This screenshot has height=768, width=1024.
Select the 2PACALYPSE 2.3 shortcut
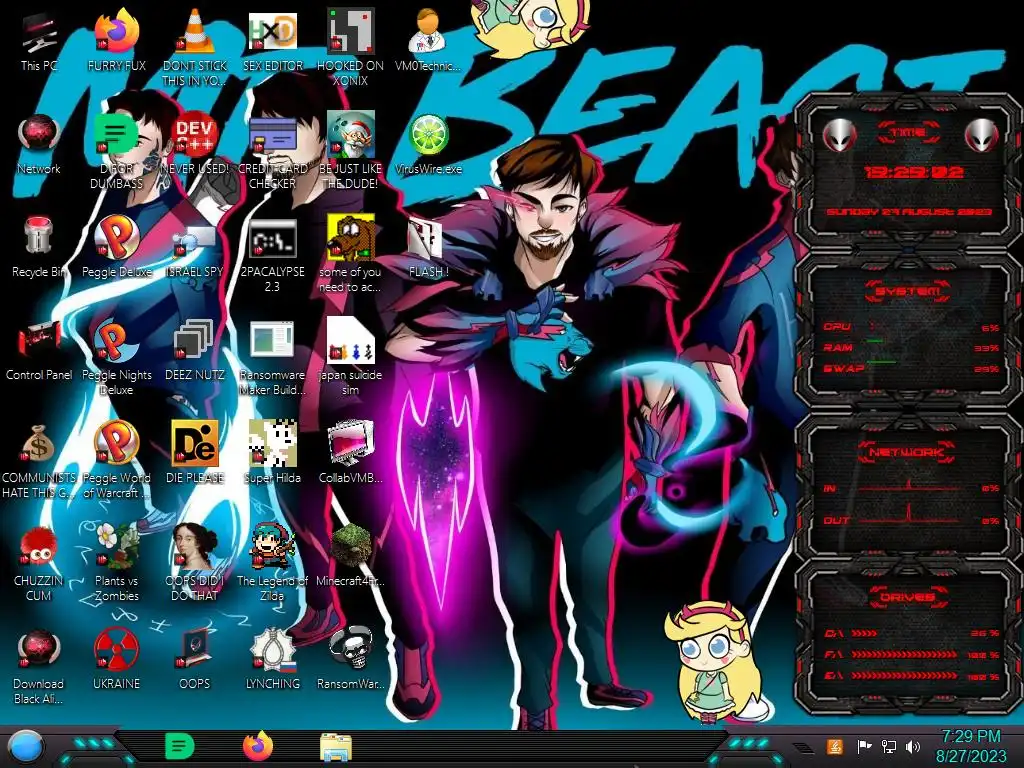point(272,255)
